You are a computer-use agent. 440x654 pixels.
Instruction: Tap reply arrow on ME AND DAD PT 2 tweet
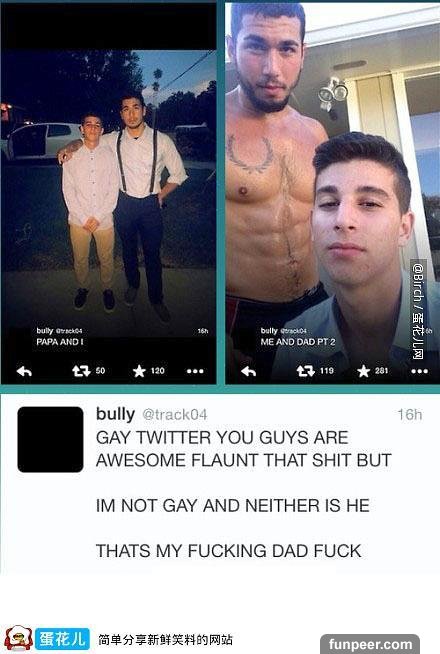249,371
